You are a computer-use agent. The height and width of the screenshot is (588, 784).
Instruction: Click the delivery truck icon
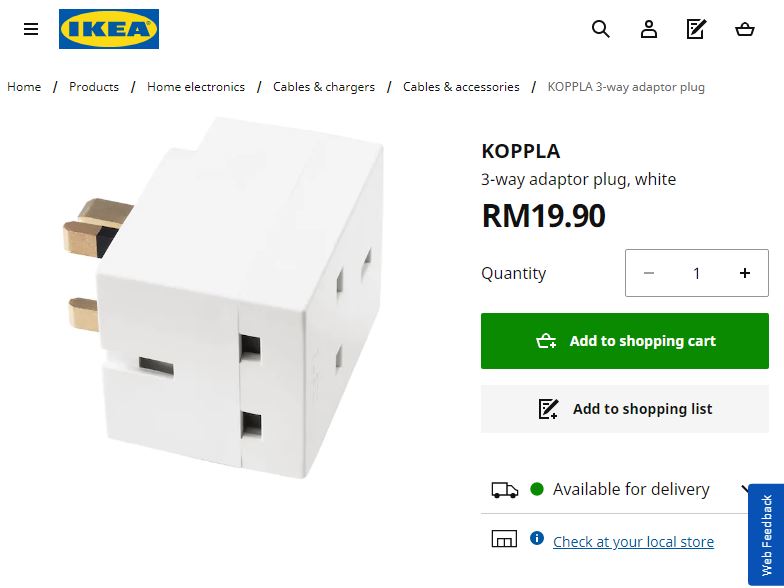(x=505, y=489)
